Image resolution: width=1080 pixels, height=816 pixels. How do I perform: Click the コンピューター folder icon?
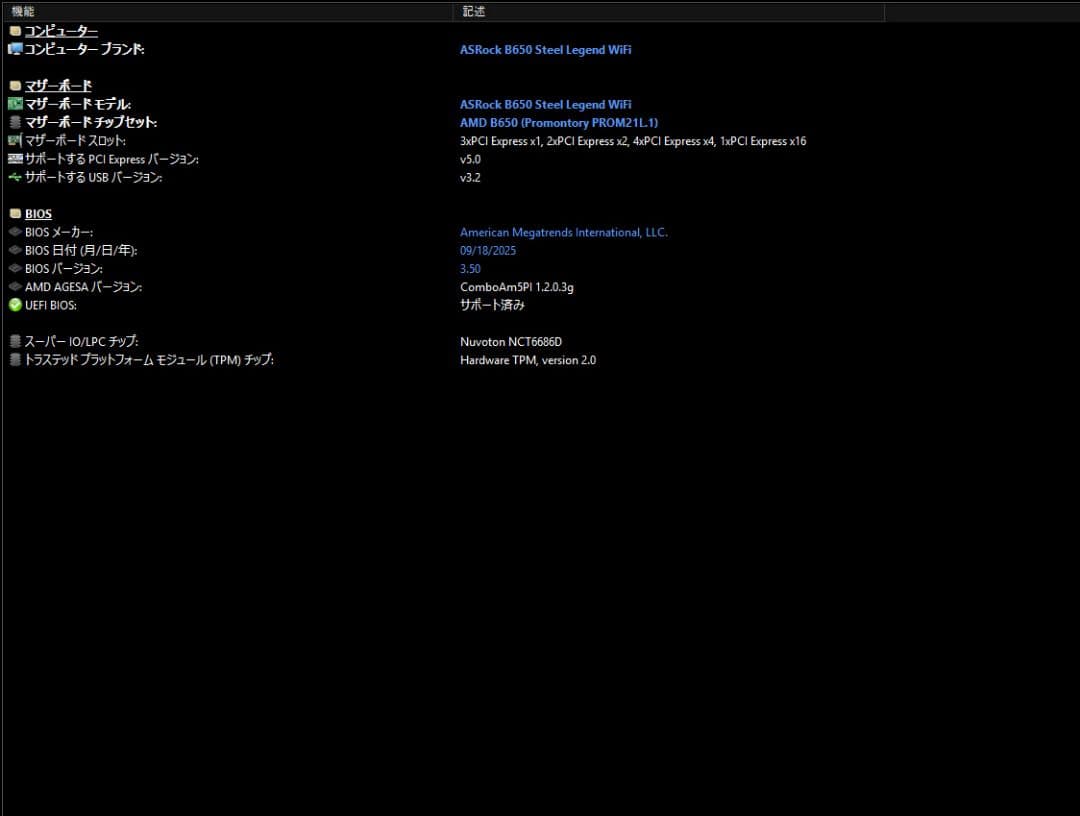(x=14, y=30)
